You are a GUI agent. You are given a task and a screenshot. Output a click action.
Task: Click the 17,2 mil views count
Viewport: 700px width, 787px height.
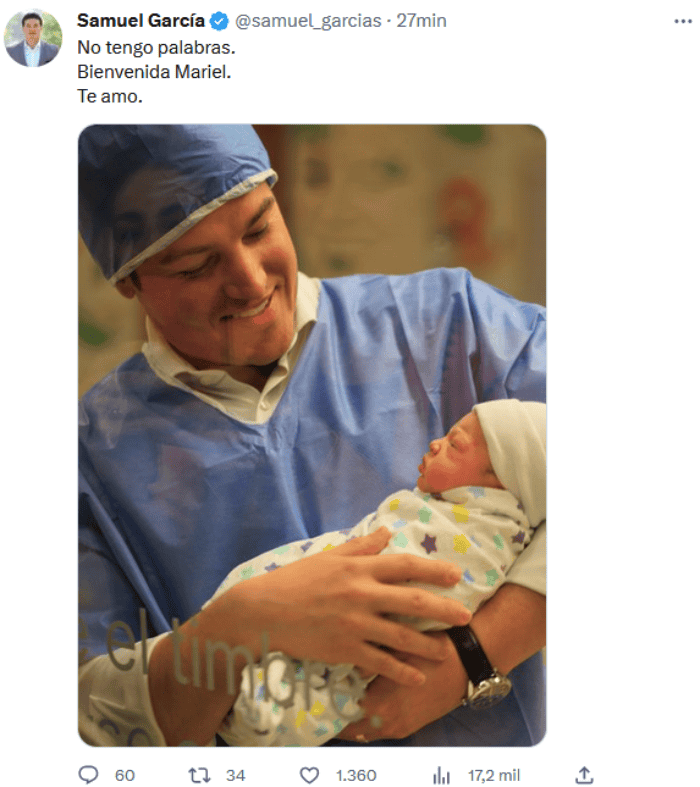(494, 775)
